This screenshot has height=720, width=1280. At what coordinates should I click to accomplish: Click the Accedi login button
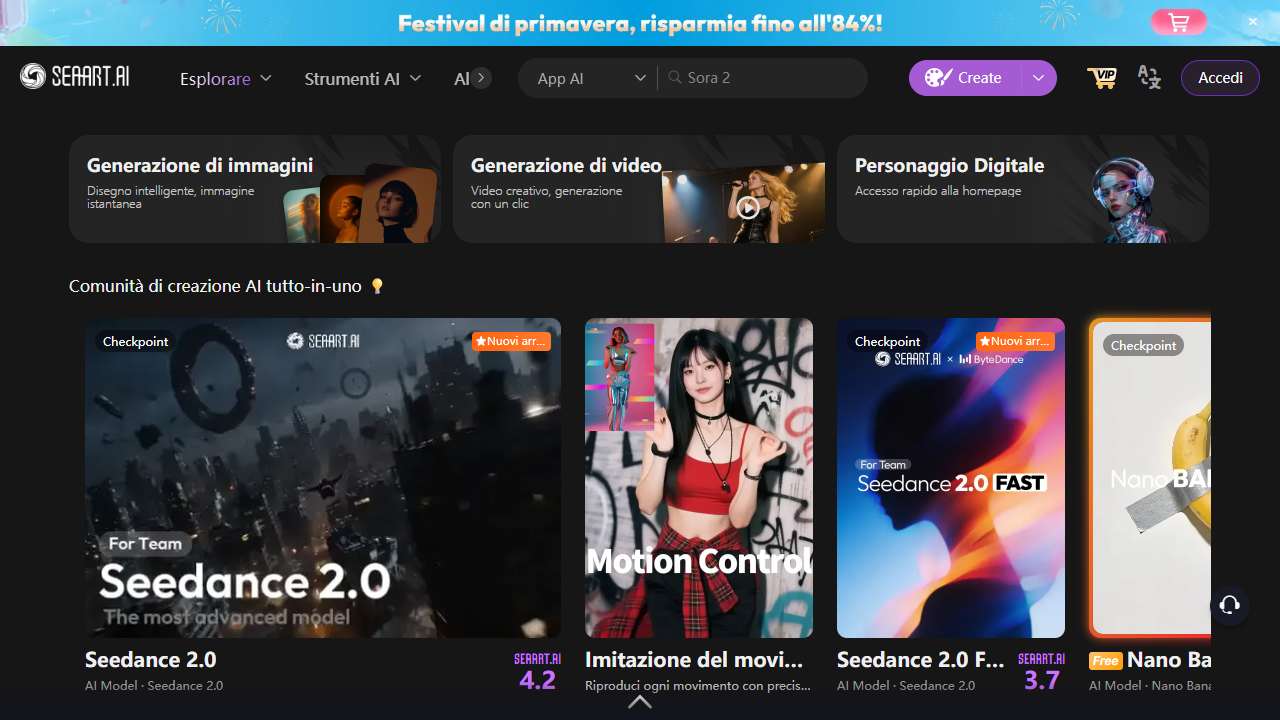pos(1220,78)
